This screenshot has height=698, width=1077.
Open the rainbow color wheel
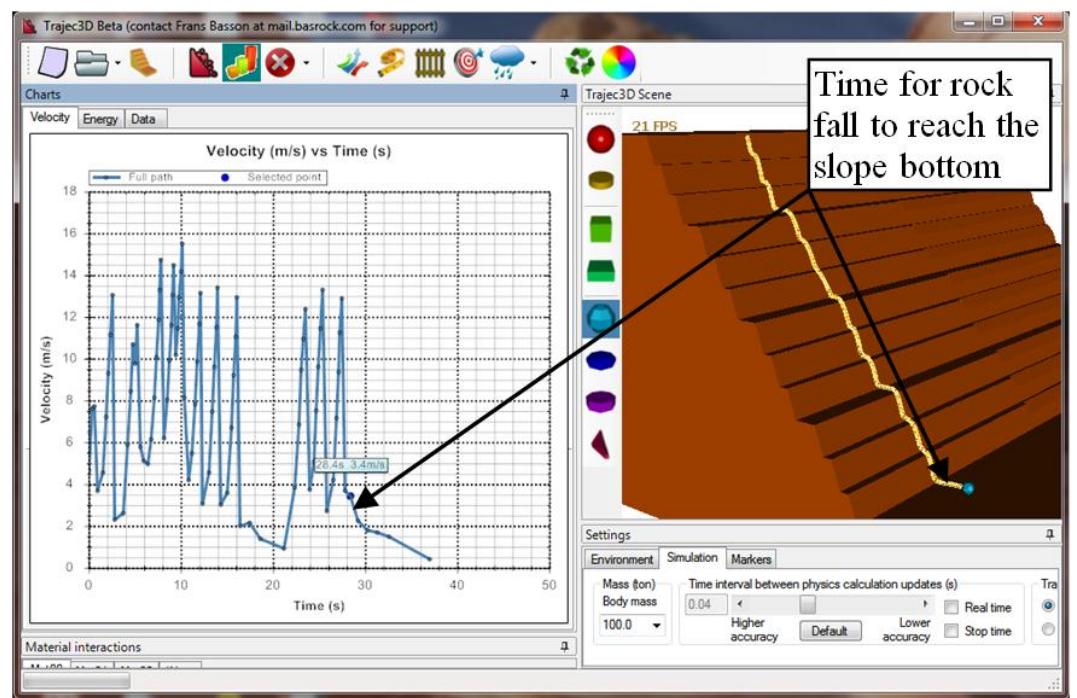[x=619, y=63]
